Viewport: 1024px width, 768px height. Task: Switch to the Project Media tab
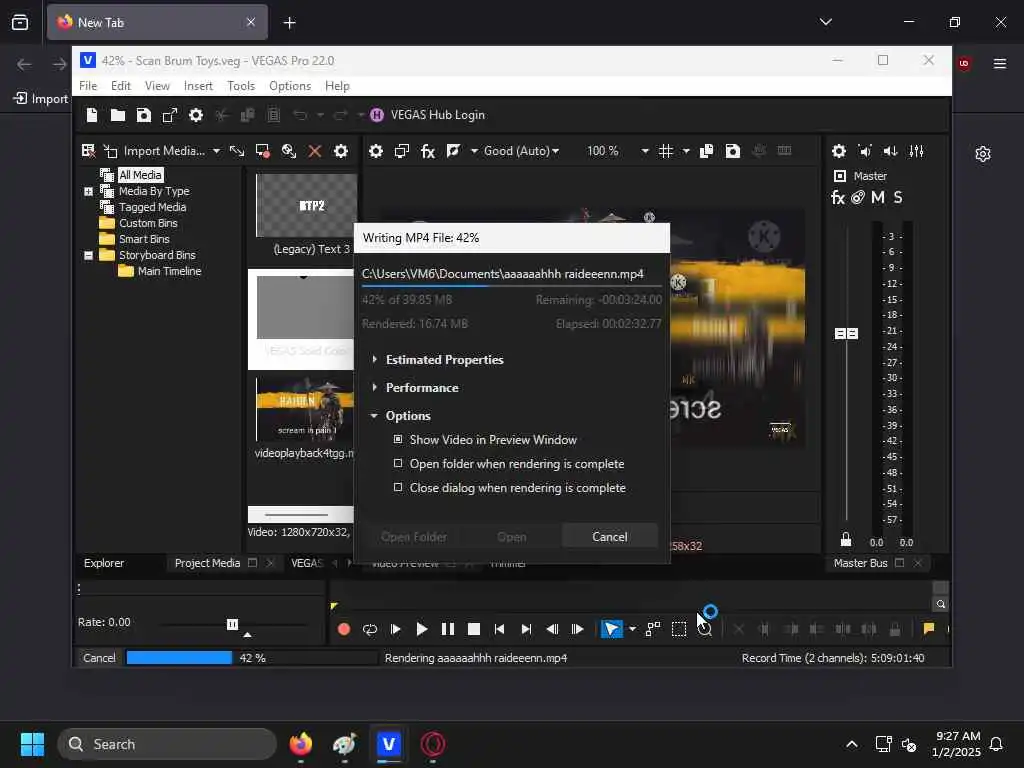207,563
